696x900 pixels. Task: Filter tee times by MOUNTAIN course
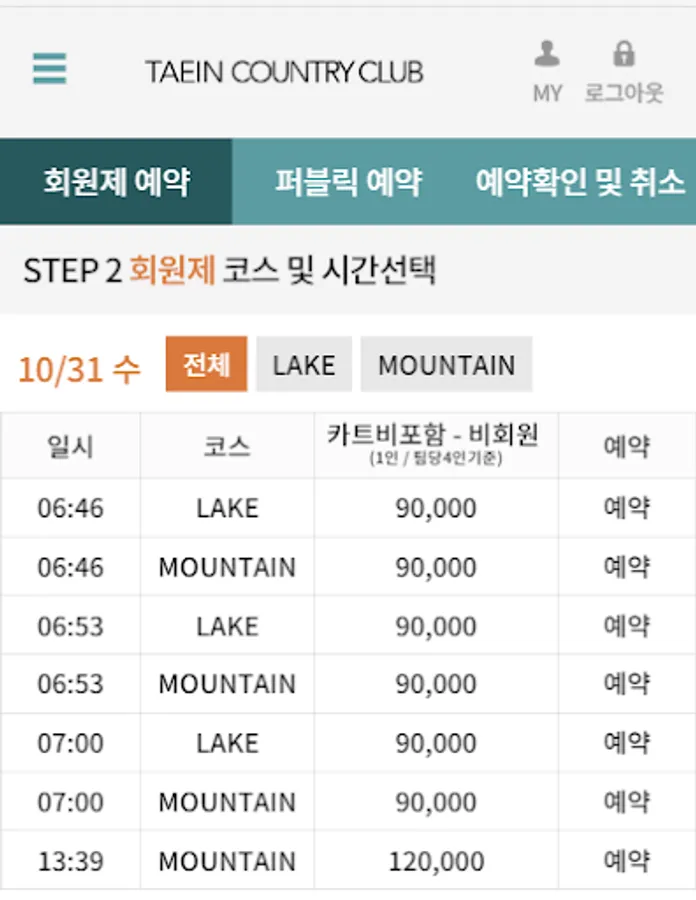pyautogui.click(x=446, y=364)
